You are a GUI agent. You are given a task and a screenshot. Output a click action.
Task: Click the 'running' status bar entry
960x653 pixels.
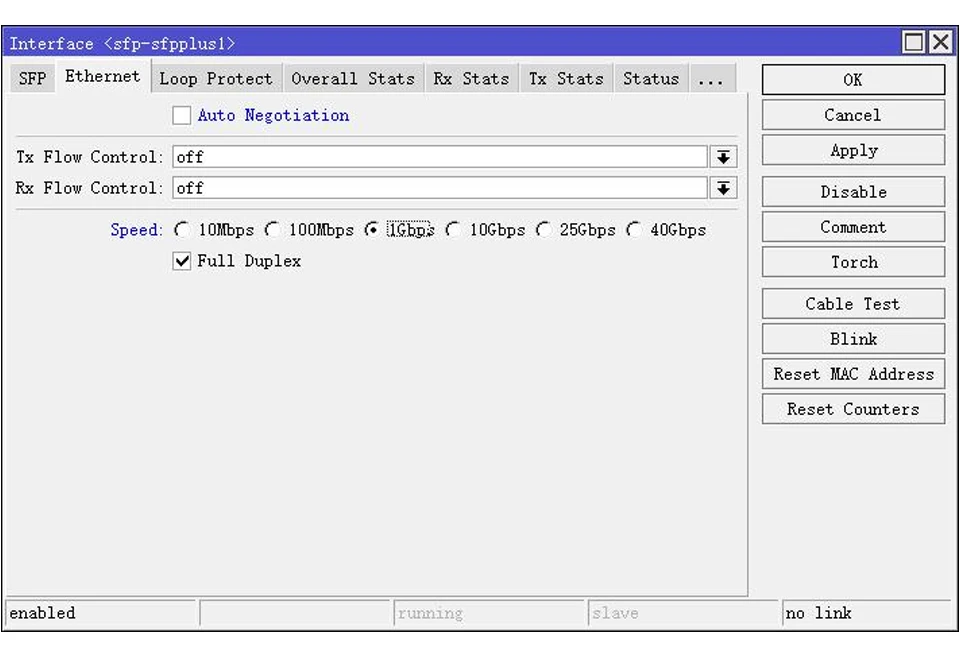[489, 613]
